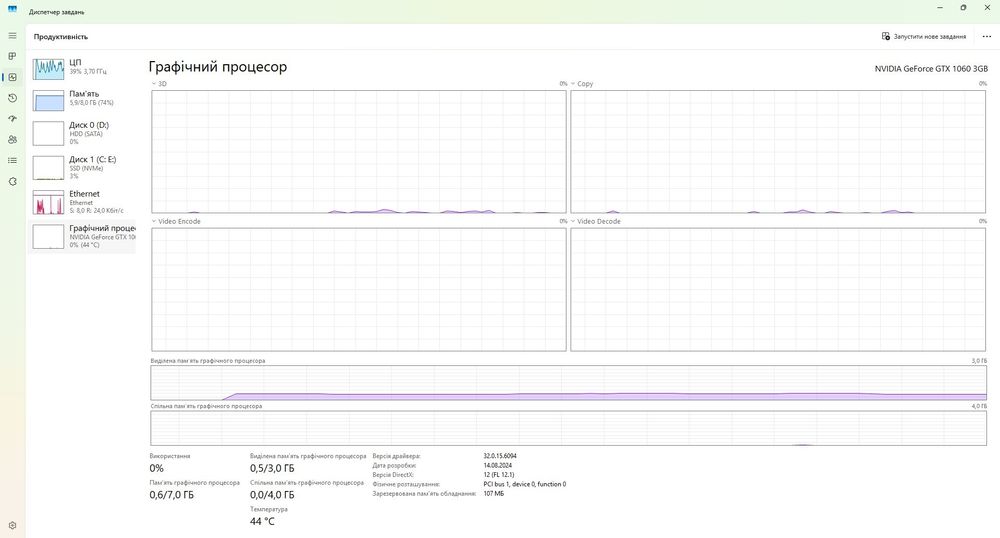This screenshot has width=1000, height=538.
Task: Click the shared GPU memory graph
Action: pos(568,428)
